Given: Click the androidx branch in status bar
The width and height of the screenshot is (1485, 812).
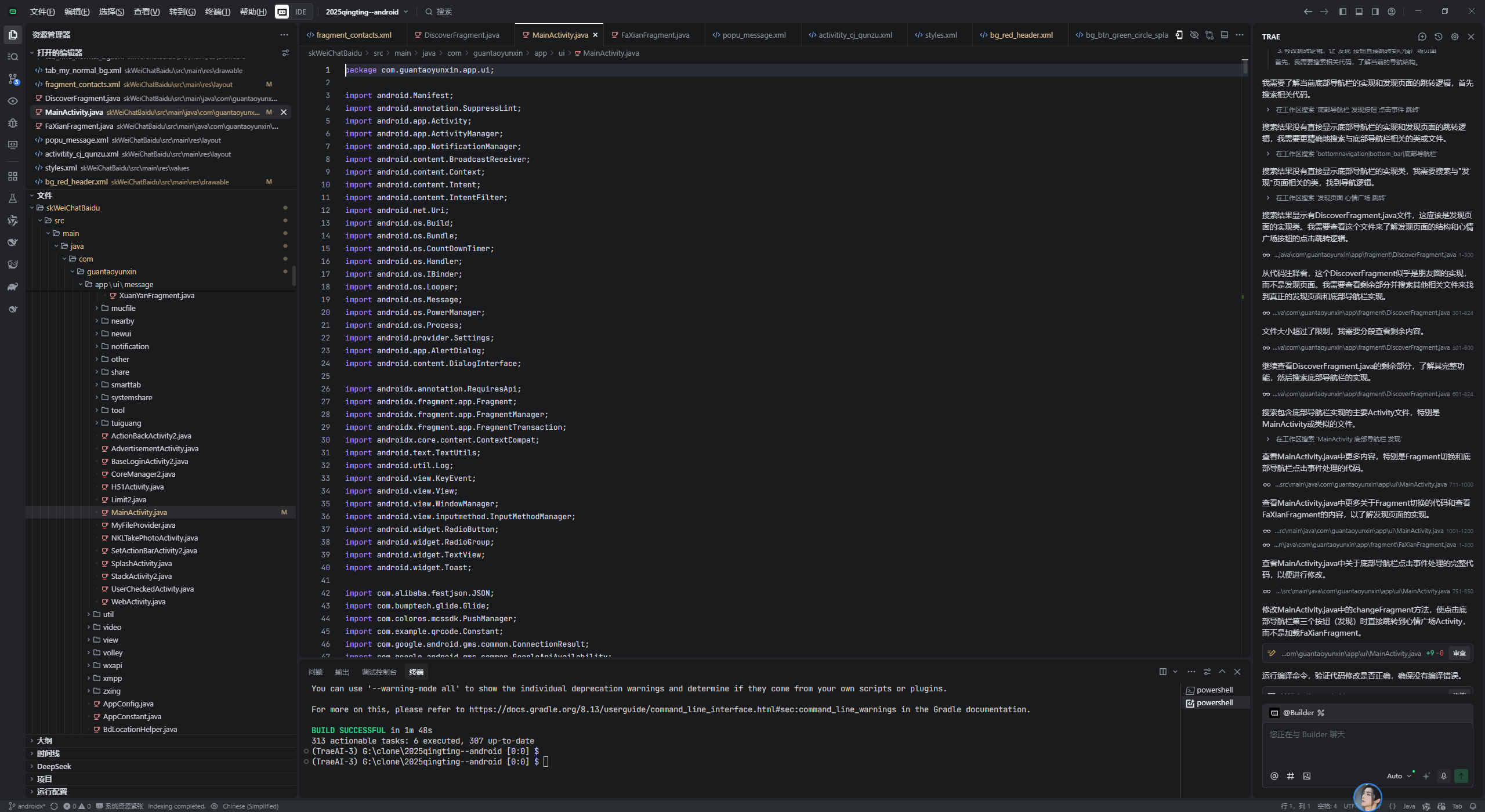Looking at the screenshot, I should [27, 806].
